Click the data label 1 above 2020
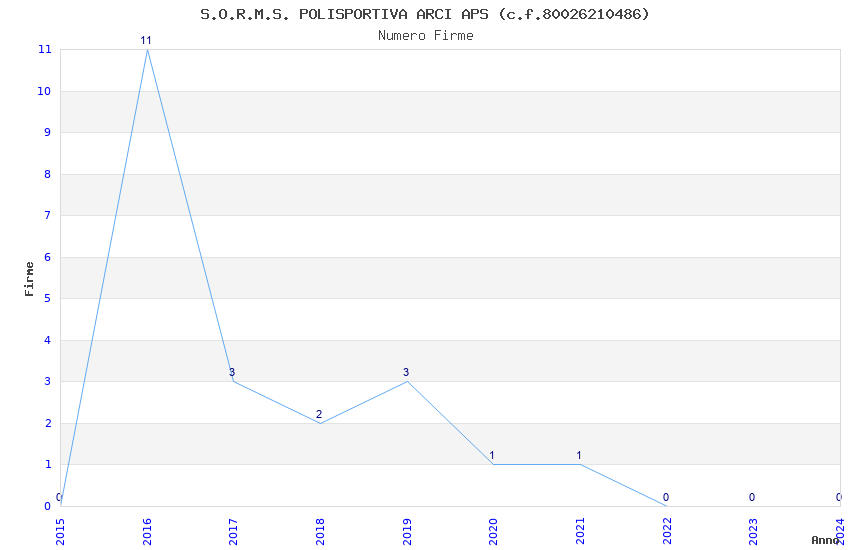 coord(492,455)
